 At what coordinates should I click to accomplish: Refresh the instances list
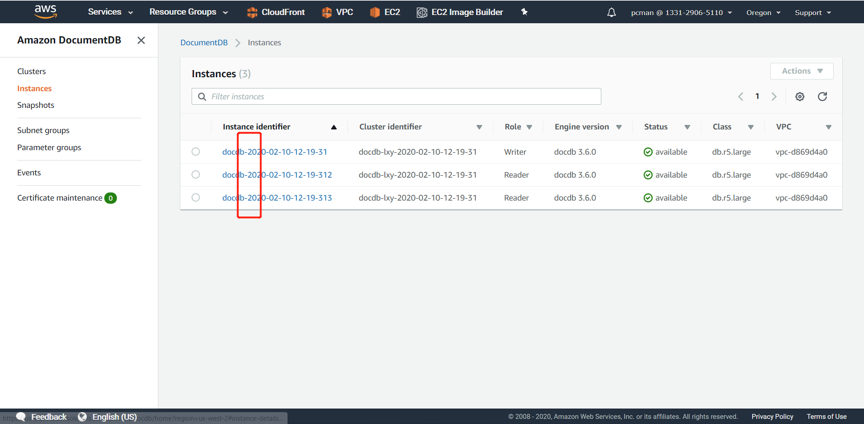(822, 97)
